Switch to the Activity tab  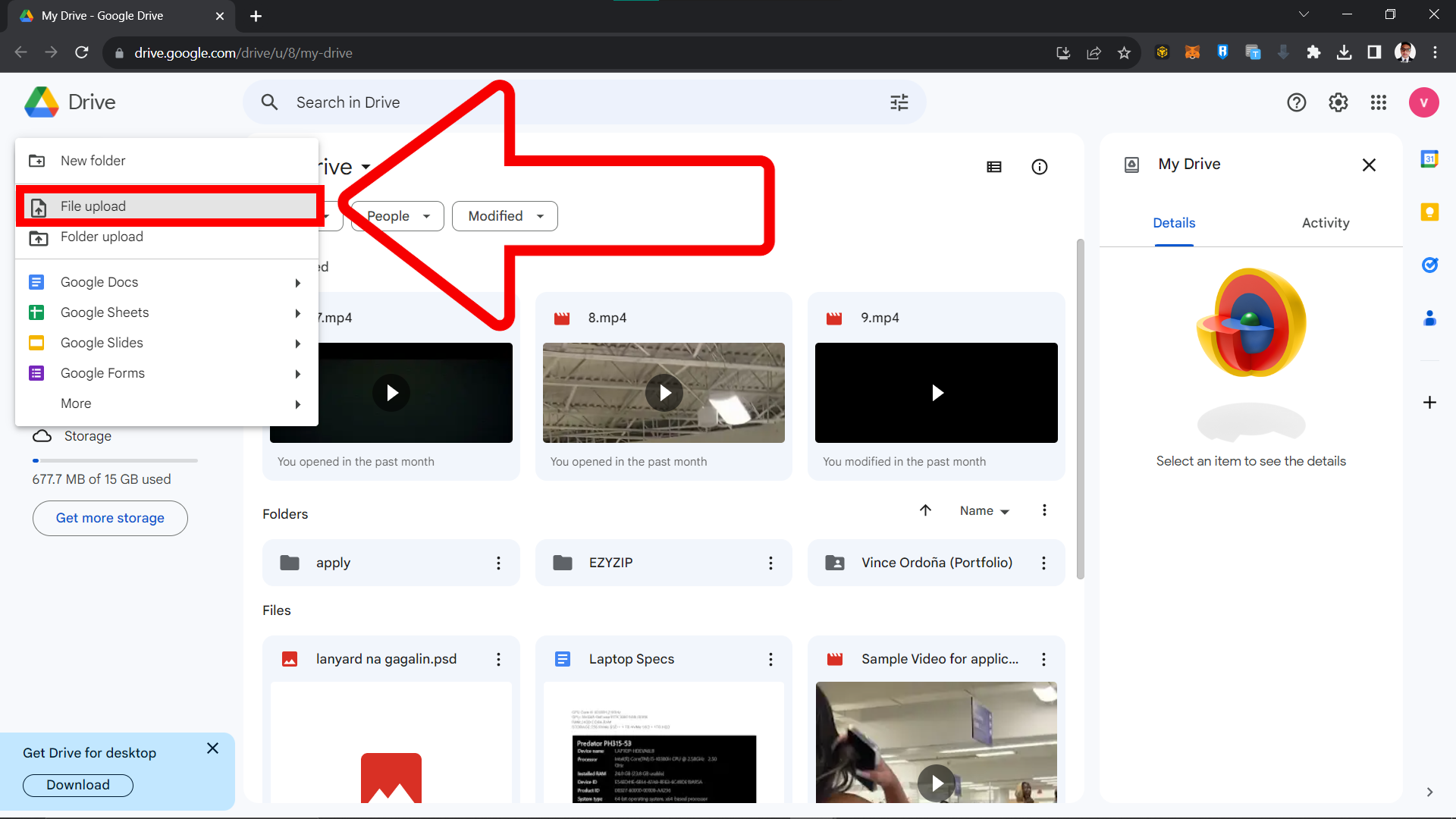(1325, 222)
